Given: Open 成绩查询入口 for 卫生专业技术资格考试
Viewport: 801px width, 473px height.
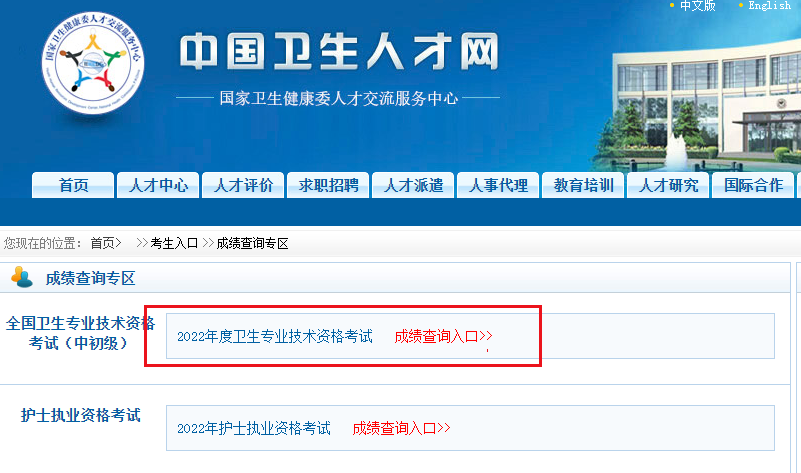Looking at the screenshot, I should 443,336.
